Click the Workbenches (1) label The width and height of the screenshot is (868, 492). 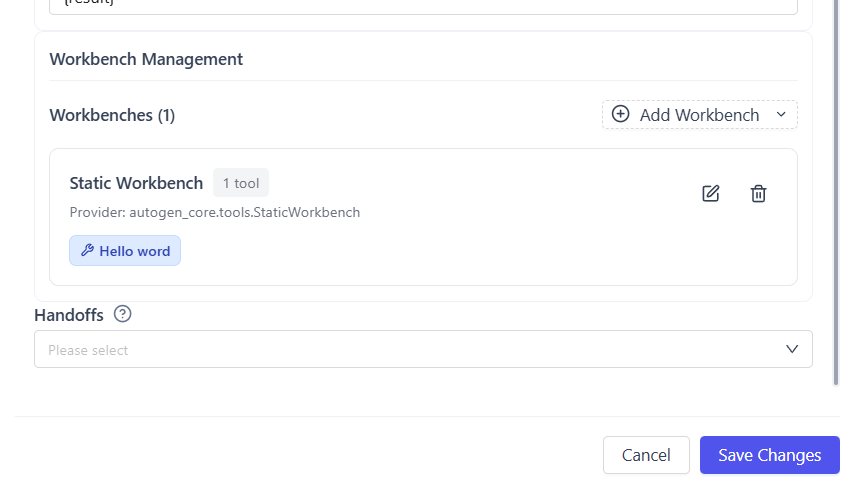[112, 115]
